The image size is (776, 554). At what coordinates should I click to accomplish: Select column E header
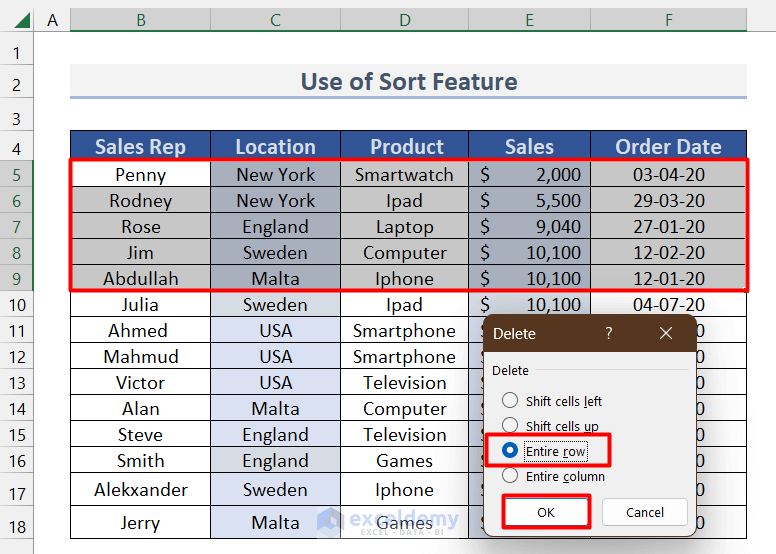coord(529,20)
